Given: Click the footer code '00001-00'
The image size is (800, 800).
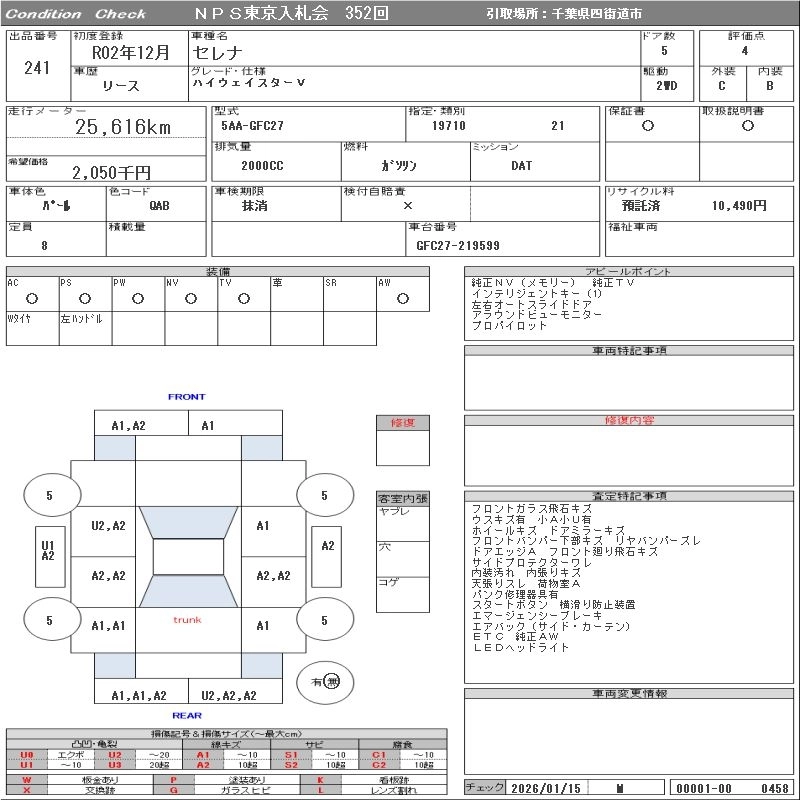Looking at the screenshot, I should tap(704, 788).
